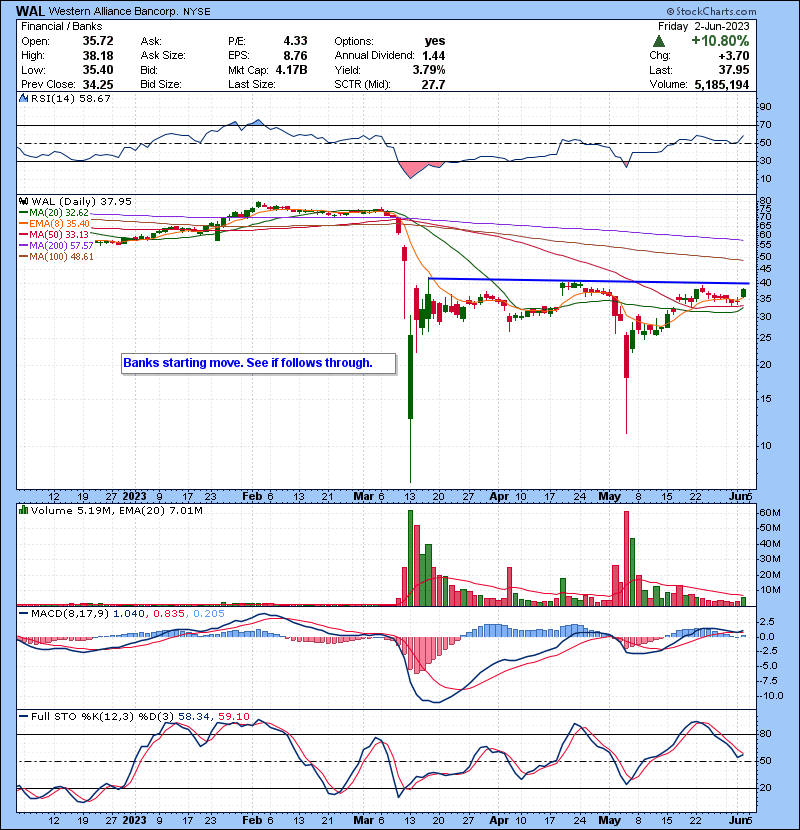Click the SCTR (Mid) value 27.7
Screen dimensions: 800x830
point(434,84)
